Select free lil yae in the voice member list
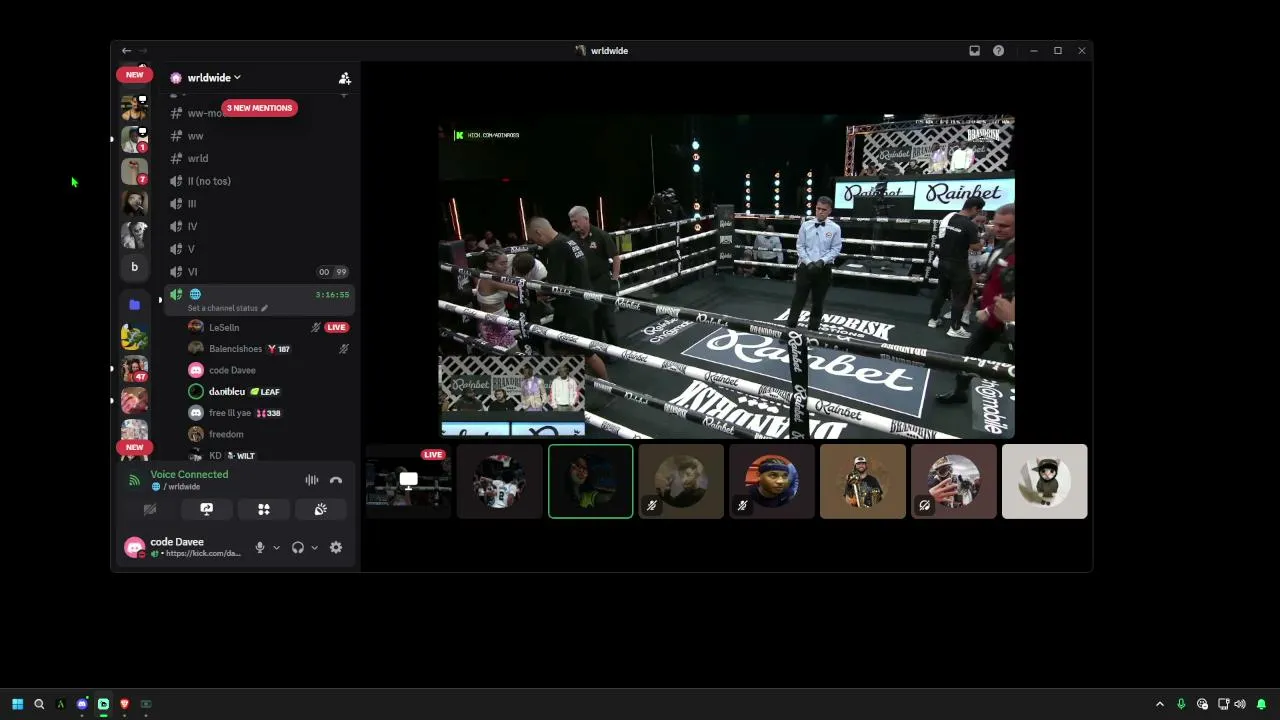This screenshot has height=720, width=1280. [x=267, y=413]
